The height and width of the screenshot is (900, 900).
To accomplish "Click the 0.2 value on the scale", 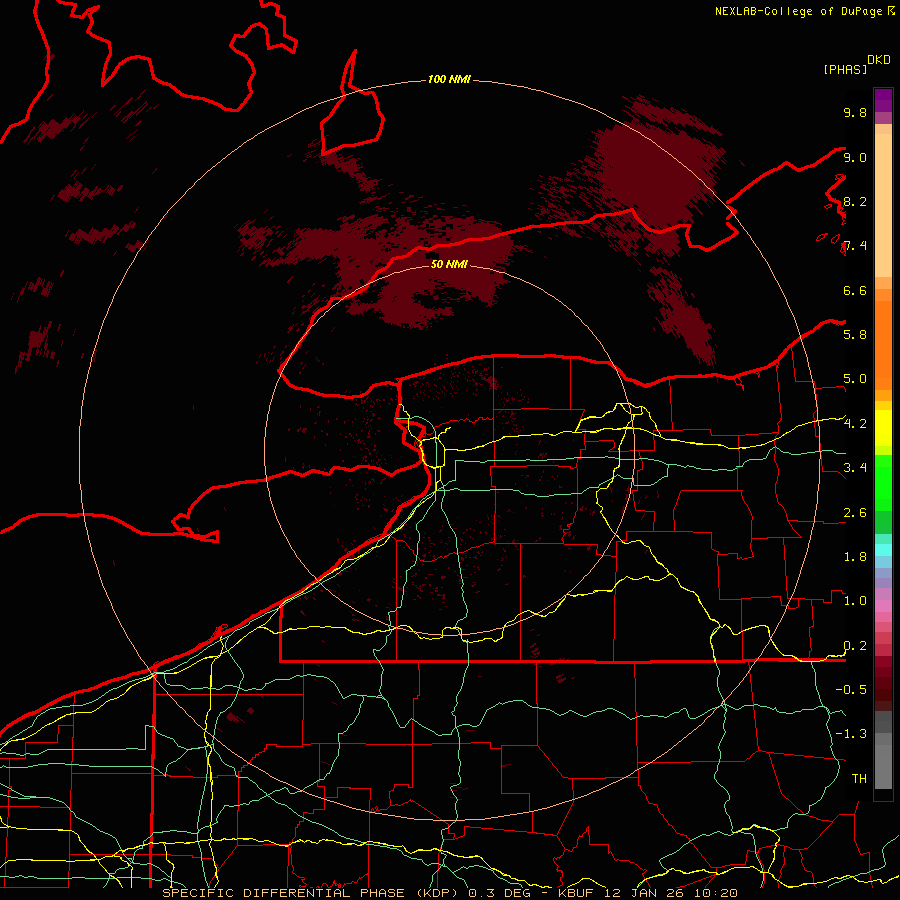I will pyautogui.click(x=855, y=646).
